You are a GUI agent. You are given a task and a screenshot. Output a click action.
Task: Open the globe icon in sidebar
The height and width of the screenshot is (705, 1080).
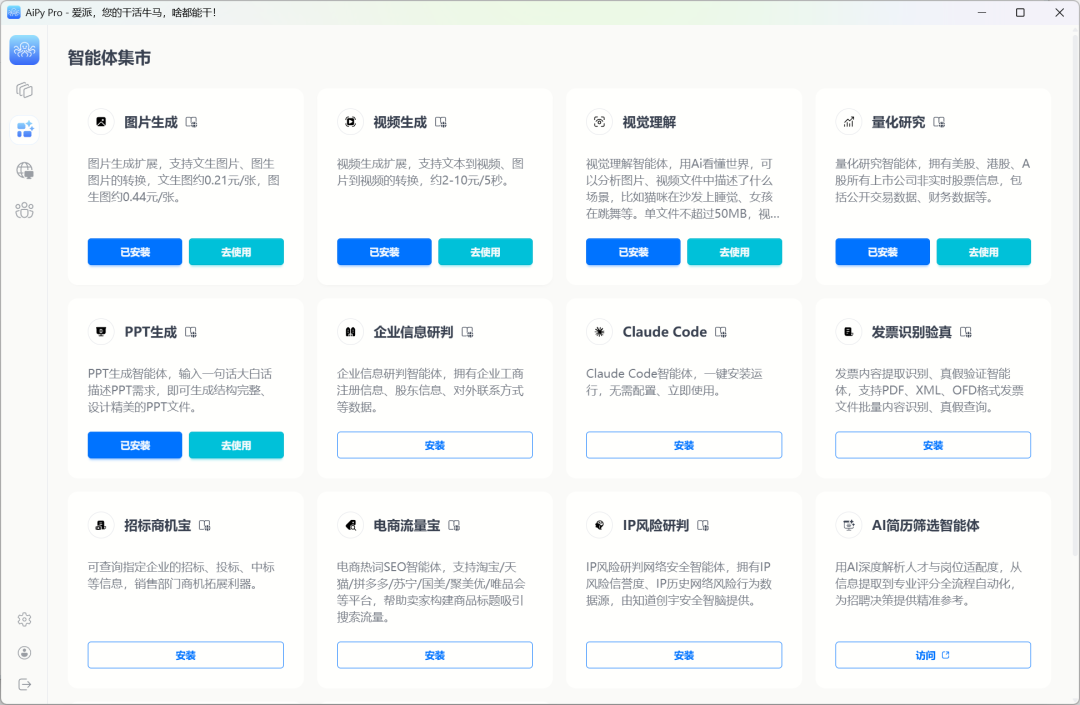coord(24,170)
